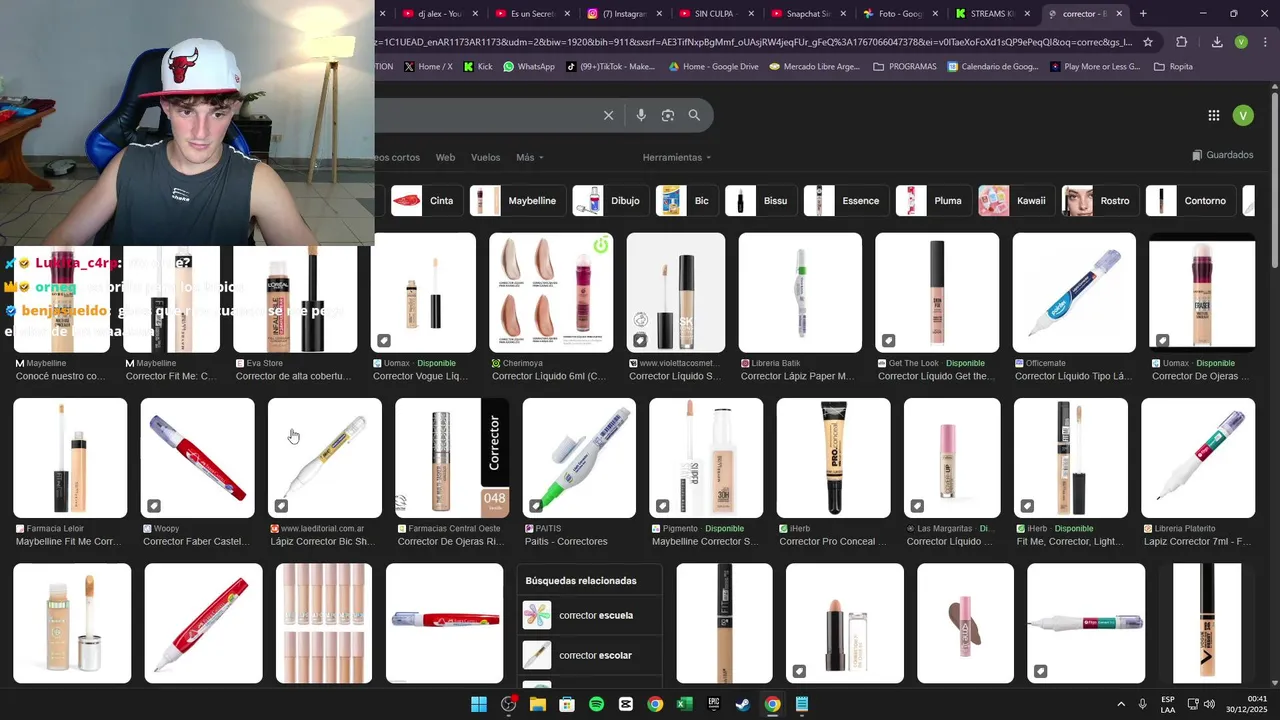Launch Epic Games from the taskbar
This screenshot has width=1280, height=720.
point(714,704)
